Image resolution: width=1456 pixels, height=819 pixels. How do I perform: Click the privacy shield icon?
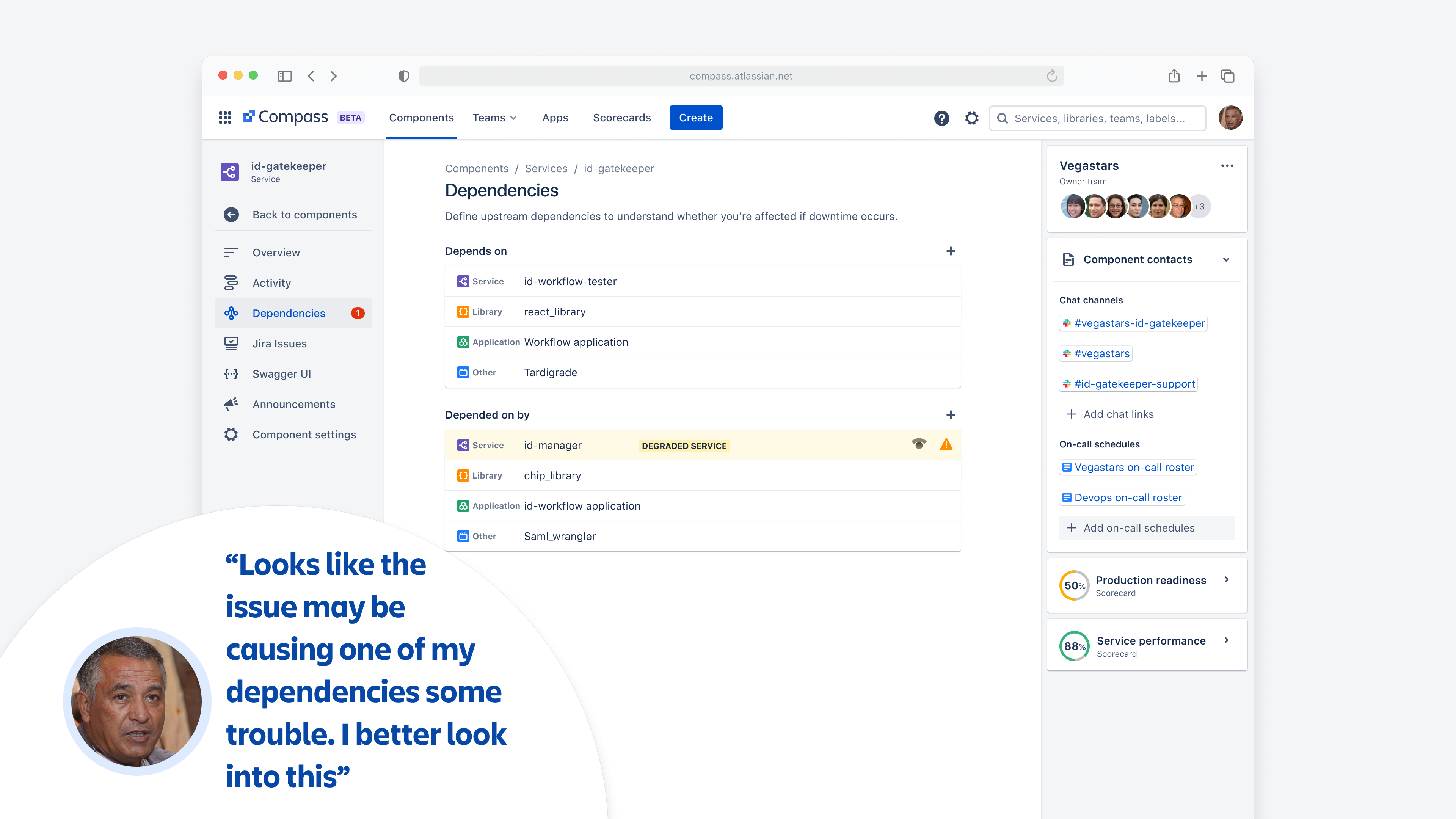[403, 76]
